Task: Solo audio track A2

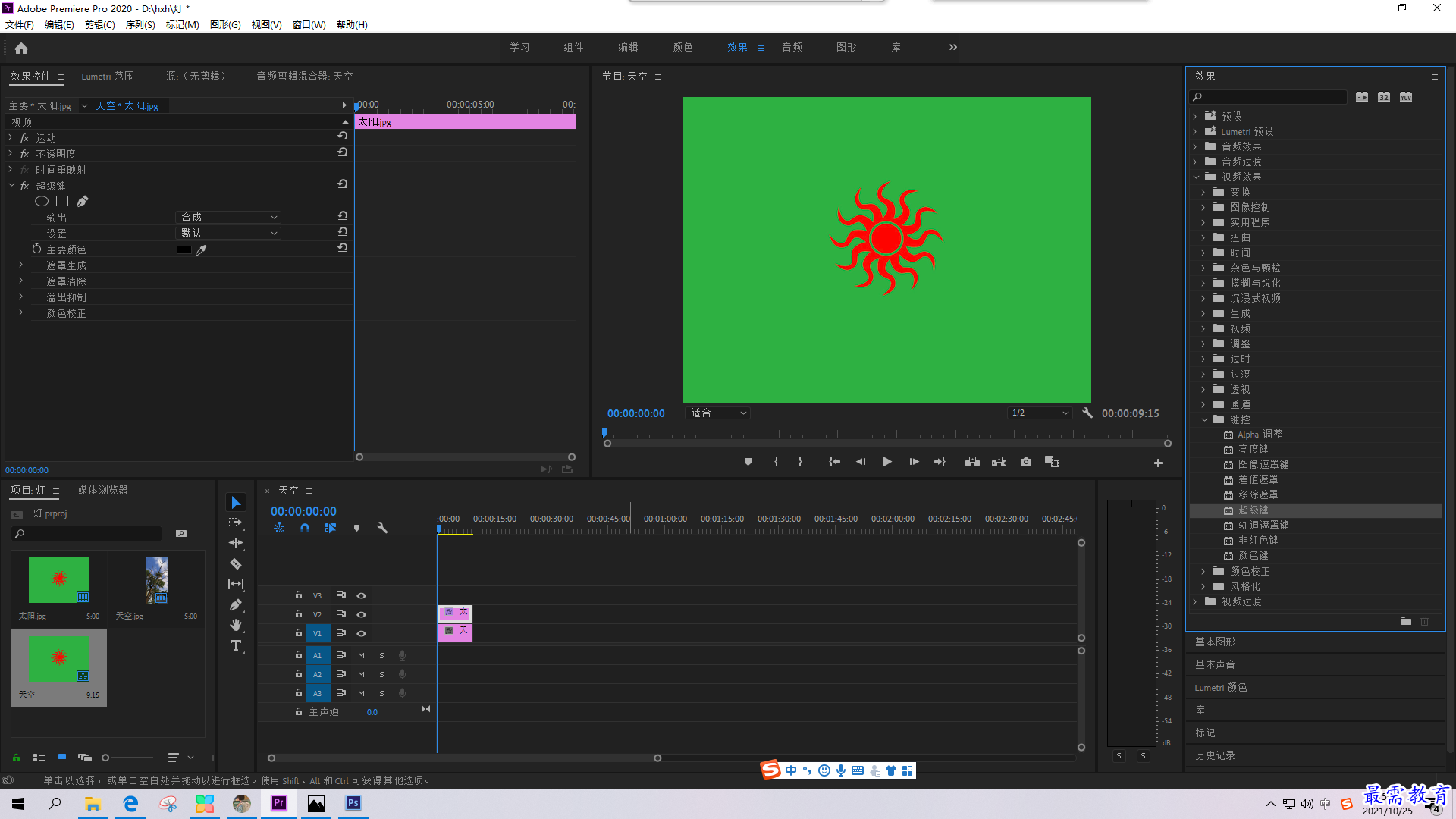Action: point(381,674)
